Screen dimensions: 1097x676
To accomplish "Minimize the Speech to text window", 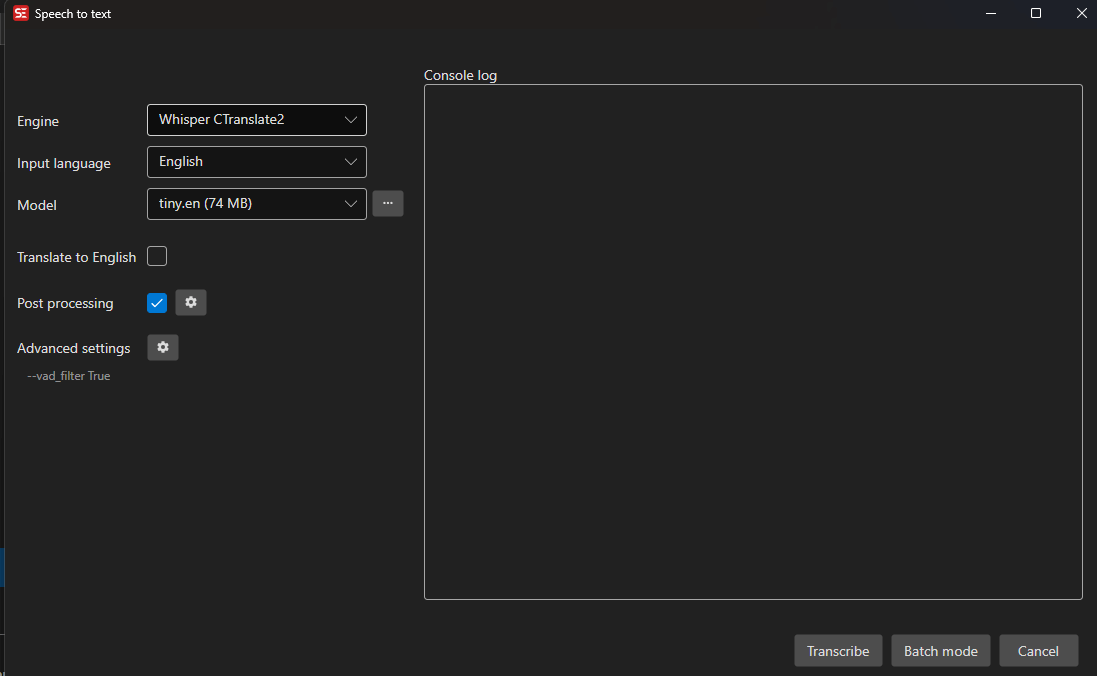I will pyautogui.click(x=990, y=14).
